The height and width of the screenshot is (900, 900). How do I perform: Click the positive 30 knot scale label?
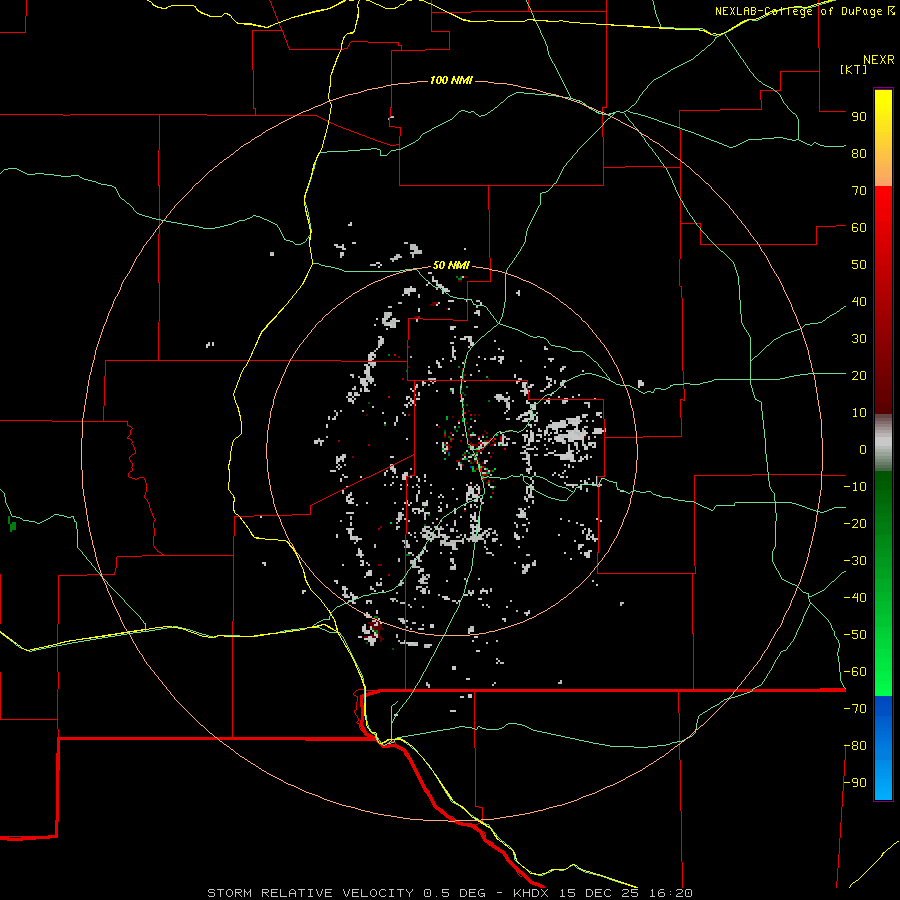[x=859, y=339]
